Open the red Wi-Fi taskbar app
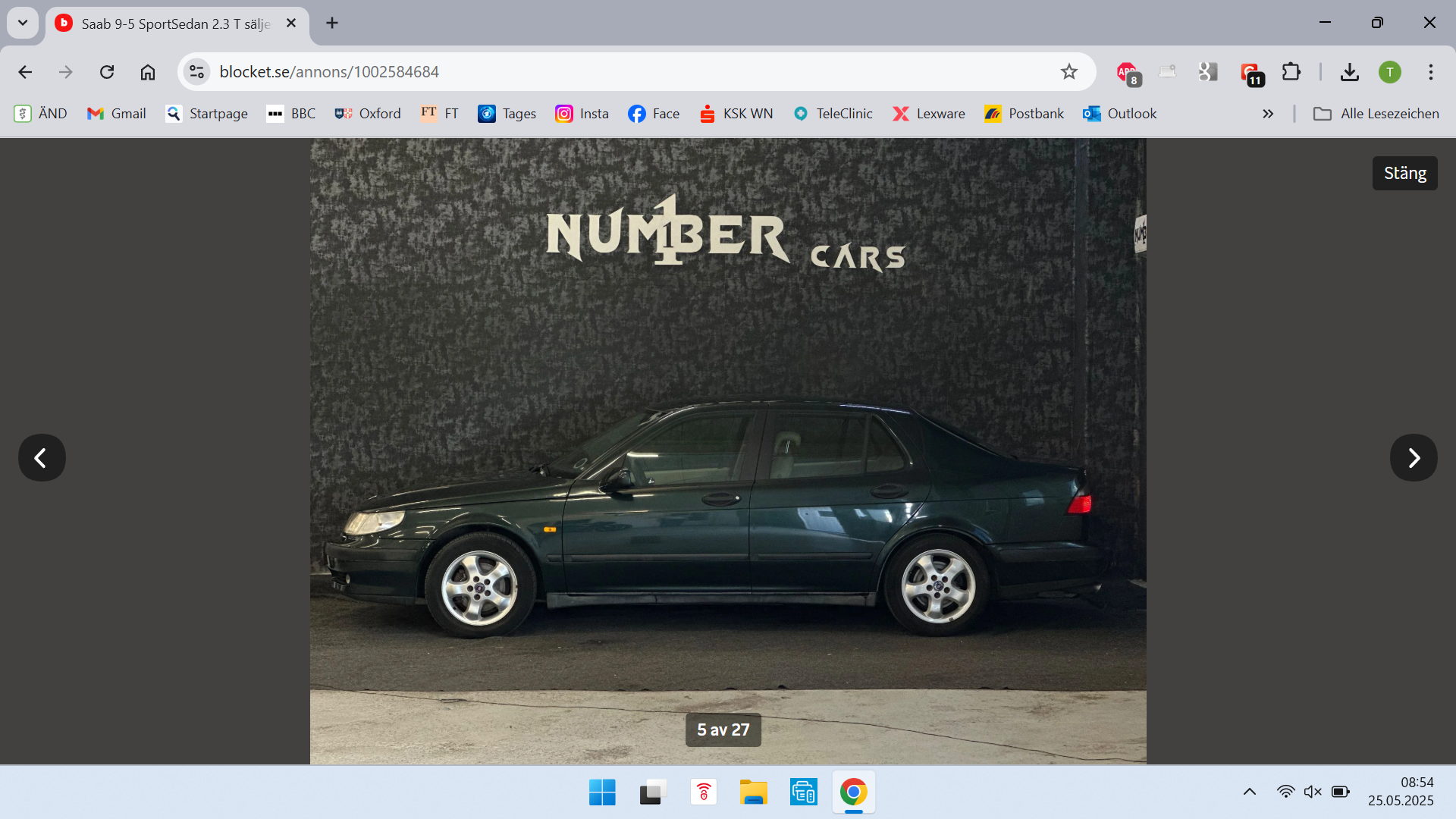1456x819 pixels. [703, 792]
